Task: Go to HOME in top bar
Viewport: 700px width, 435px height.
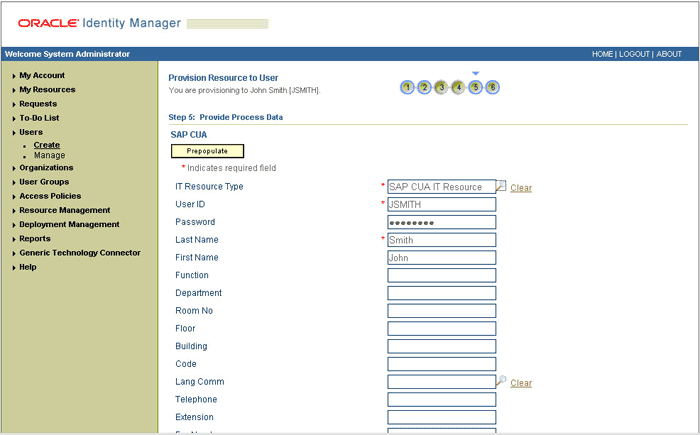Action: [x=602, y=54]
